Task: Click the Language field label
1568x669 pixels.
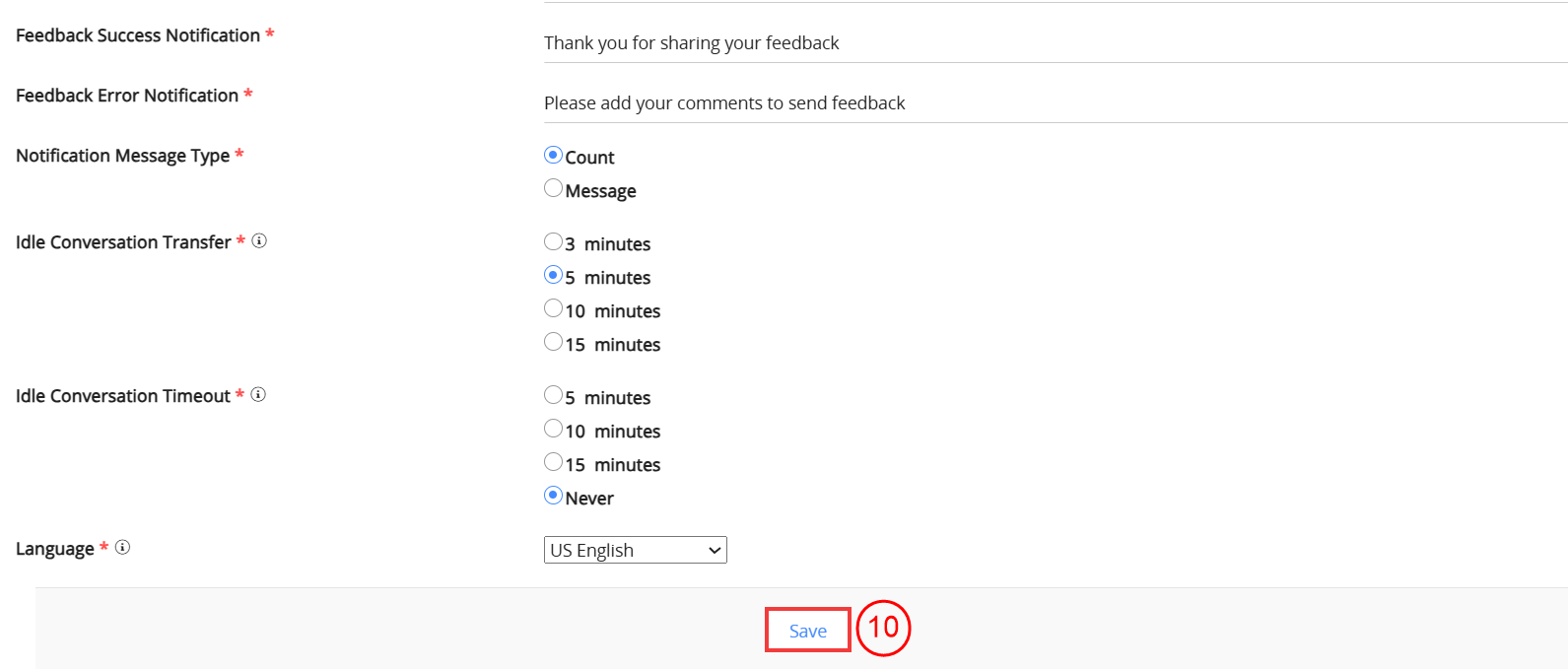Action: point(55,549)
